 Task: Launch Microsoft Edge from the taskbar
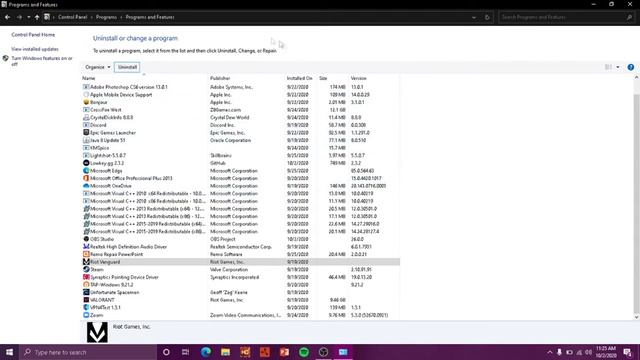coord(205,352)
